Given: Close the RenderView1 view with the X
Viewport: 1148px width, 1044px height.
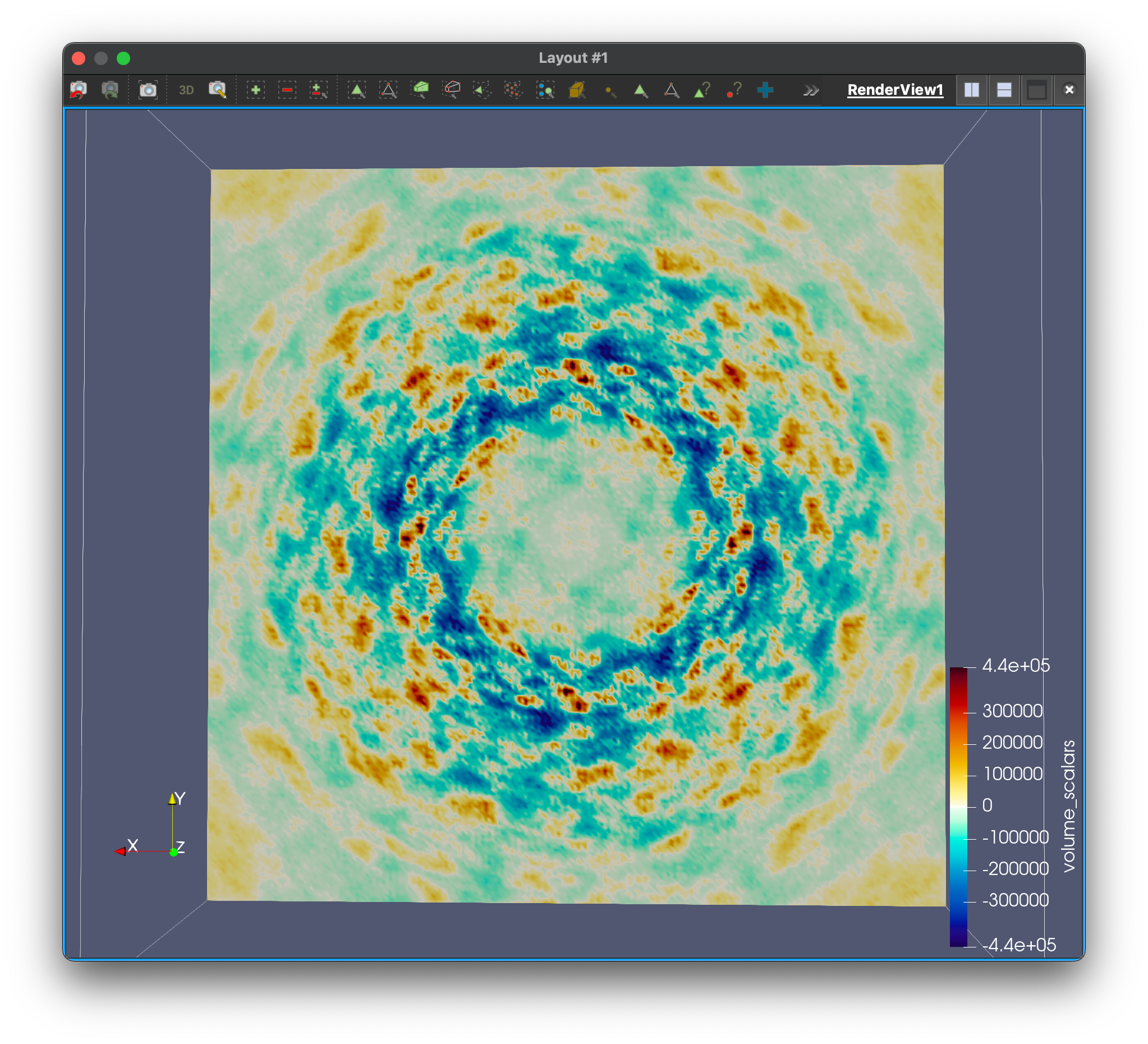Looking at the screenshot, I should (1069, 89).
